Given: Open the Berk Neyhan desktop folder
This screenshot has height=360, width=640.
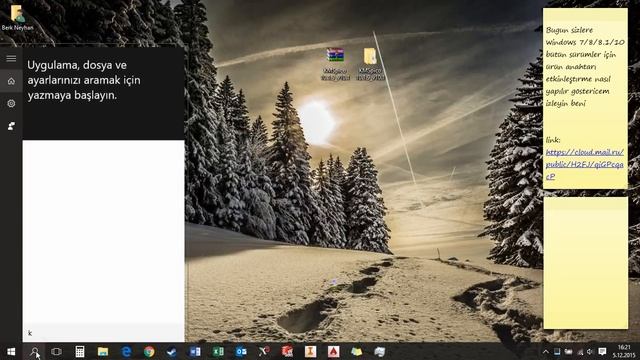Looking at the screenshot, I should [17, 17].
